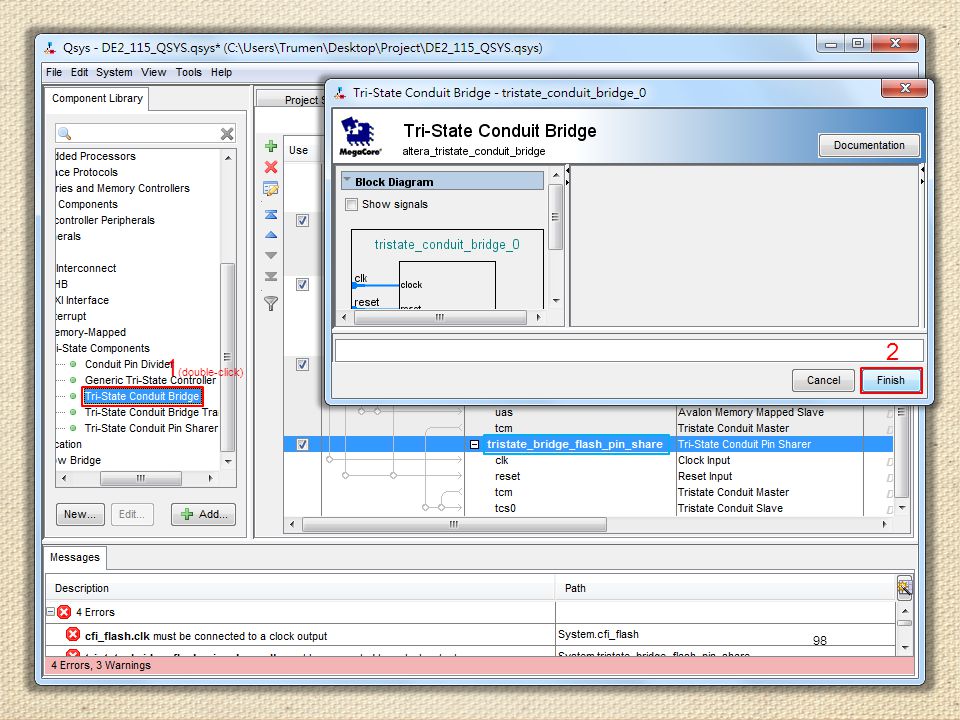Image resolution: width=960 pixels, height=720 pixels.
Task: Select the Messages tab
Action: (75, 557)
